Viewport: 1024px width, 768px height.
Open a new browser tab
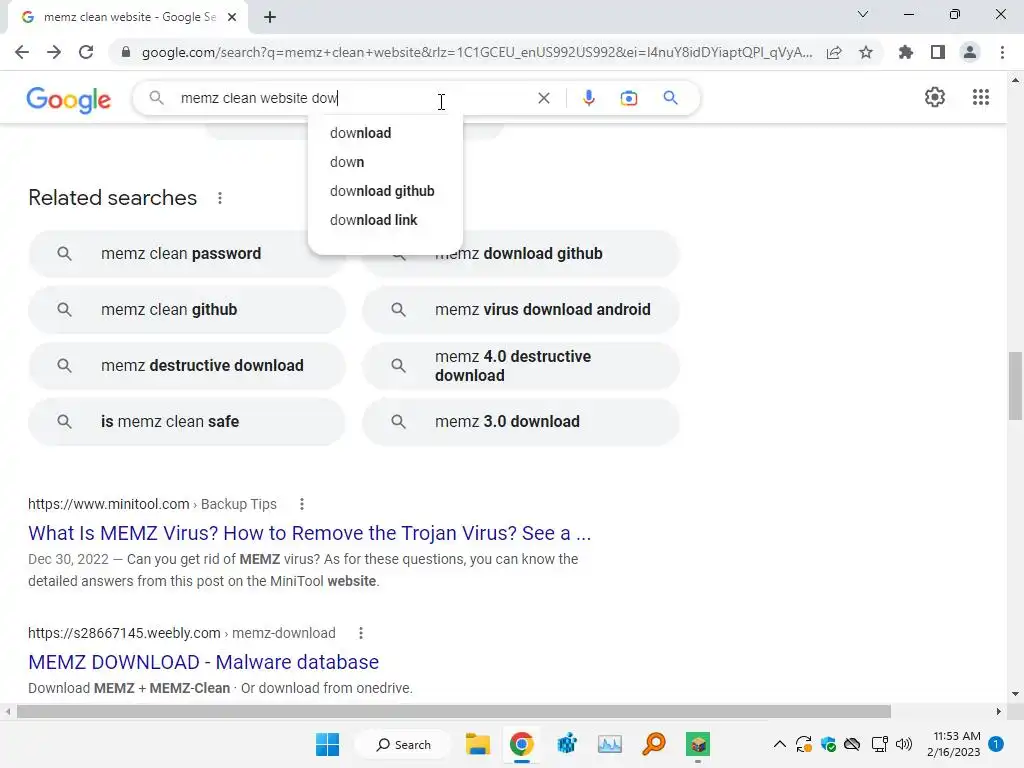click(270, 17)
